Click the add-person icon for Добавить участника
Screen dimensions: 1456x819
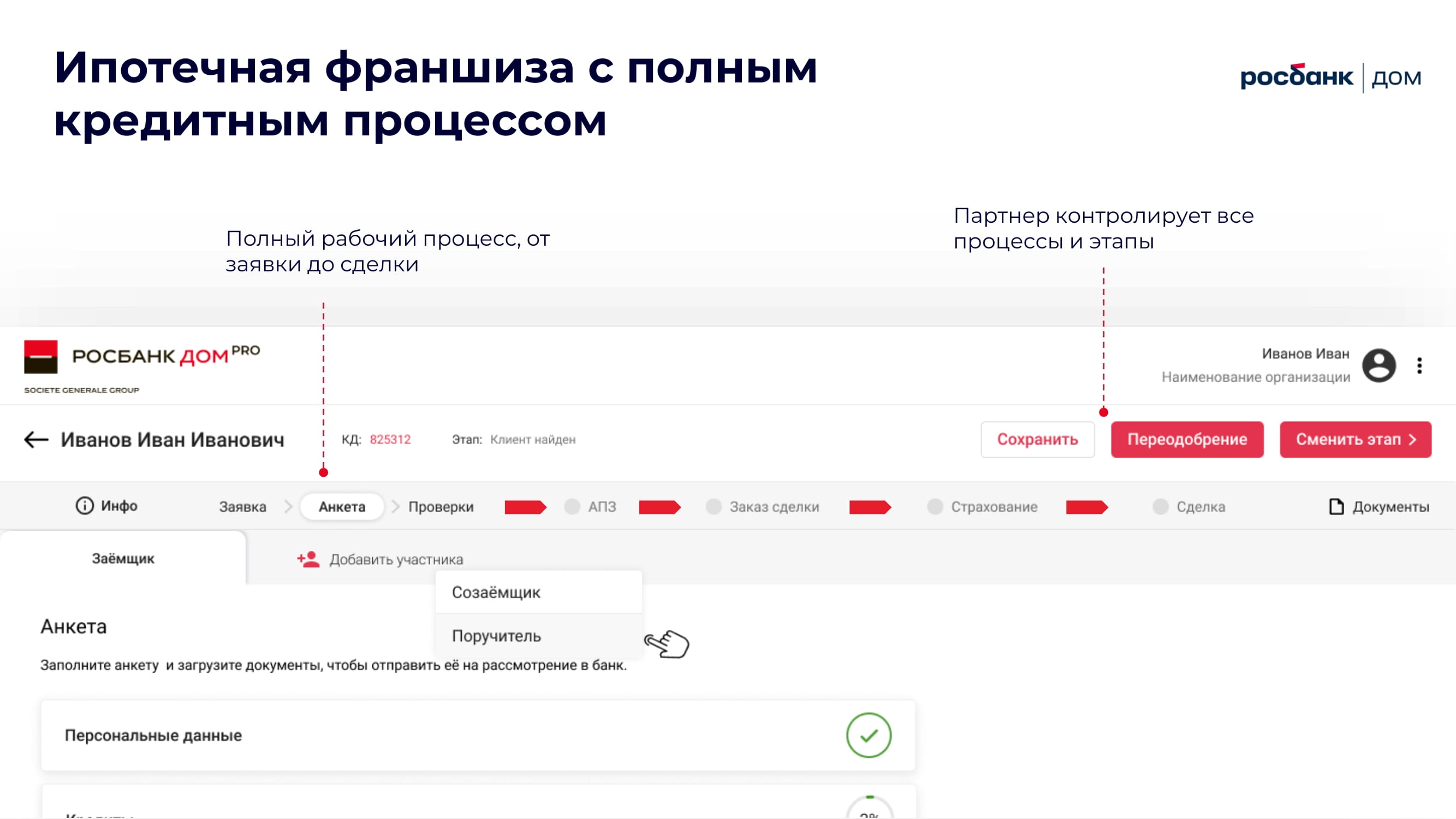coord(308,560)
